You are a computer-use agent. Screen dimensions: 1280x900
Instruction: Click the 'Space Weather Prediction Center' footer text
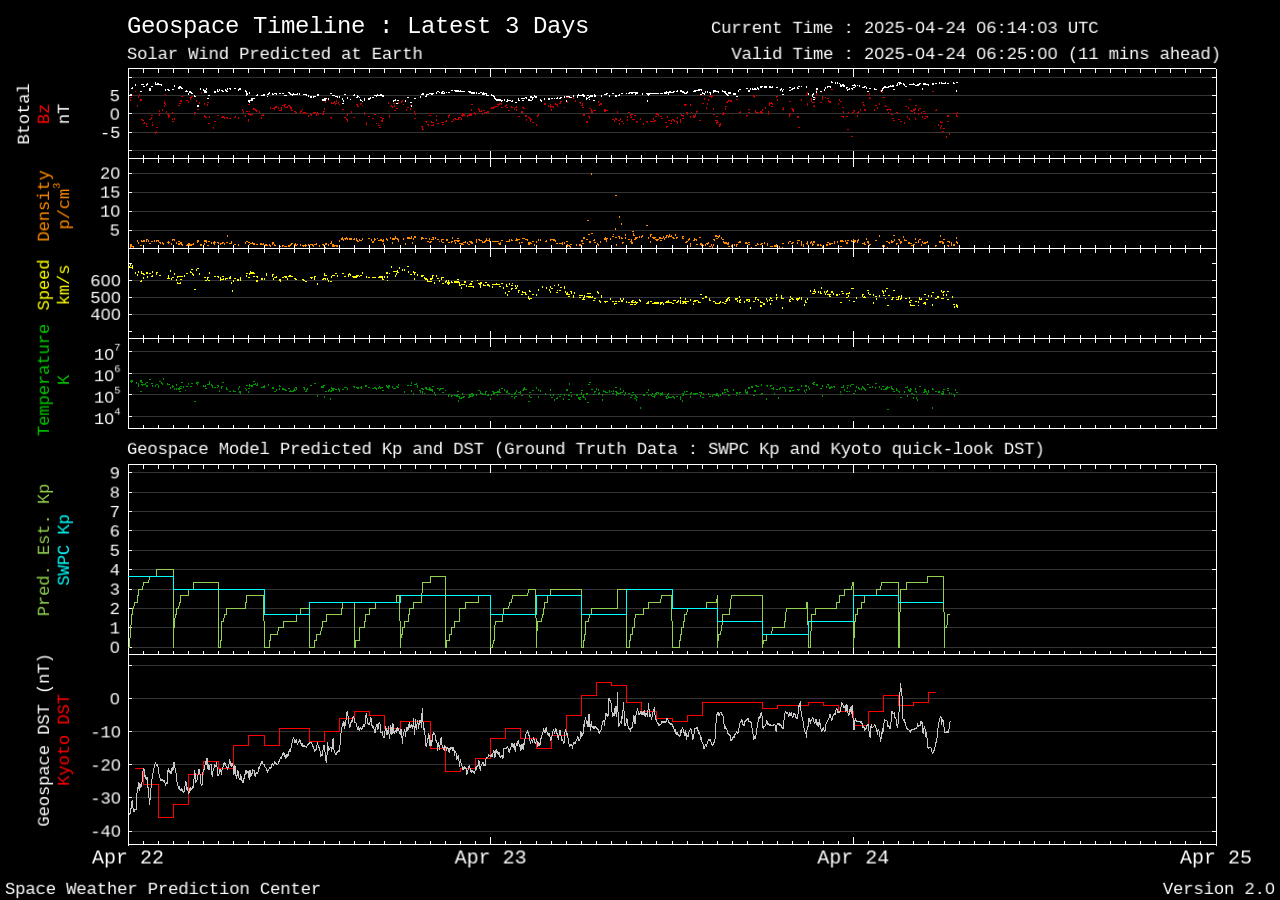(163, 889)
